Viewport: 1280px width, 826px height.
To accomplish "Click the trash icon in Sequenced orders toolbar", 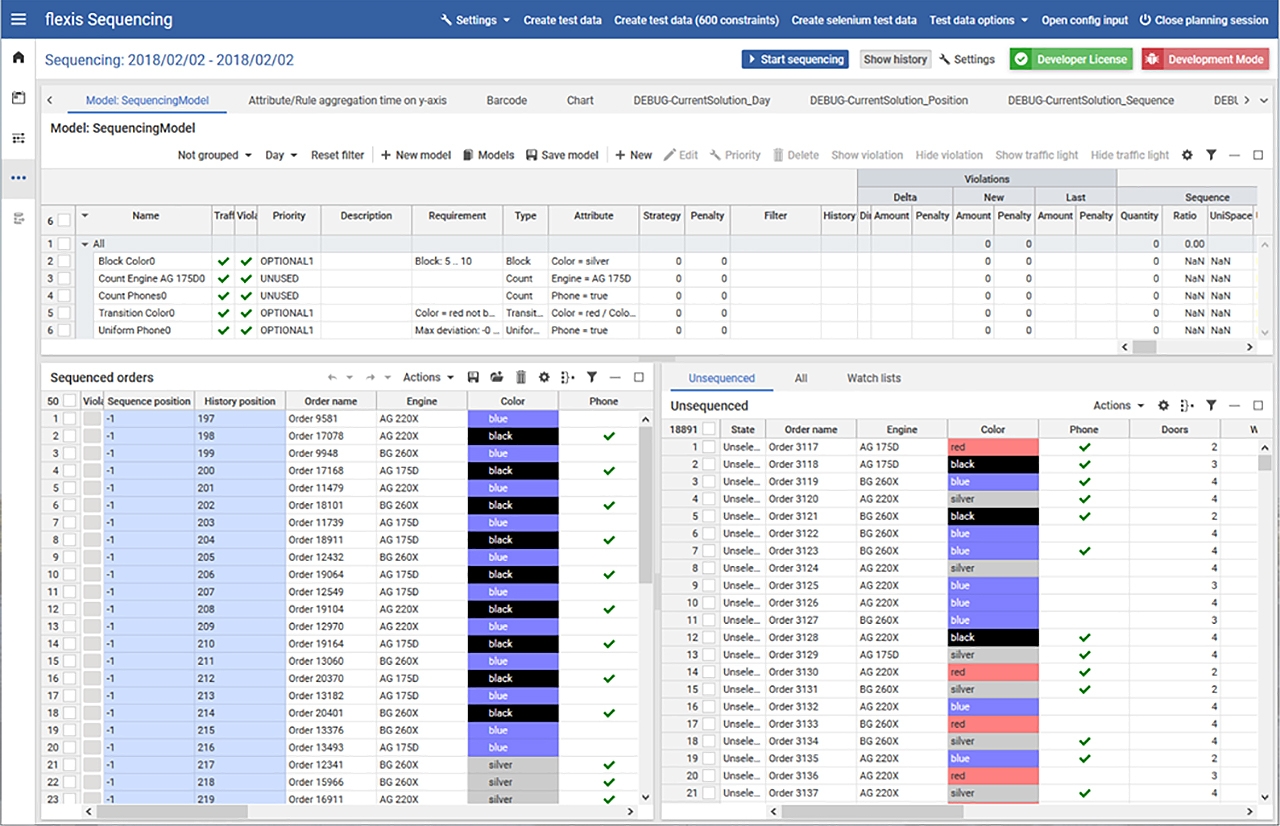I will point(521,378).
